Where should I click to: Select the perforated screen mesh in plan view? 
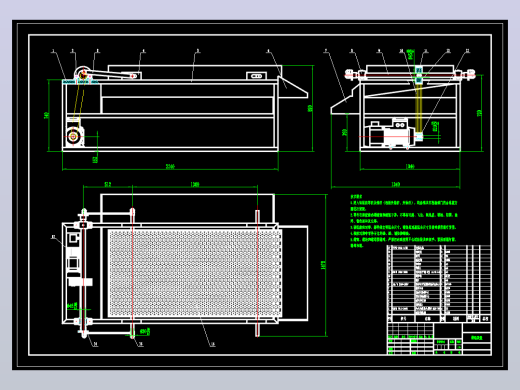(195, 273)
